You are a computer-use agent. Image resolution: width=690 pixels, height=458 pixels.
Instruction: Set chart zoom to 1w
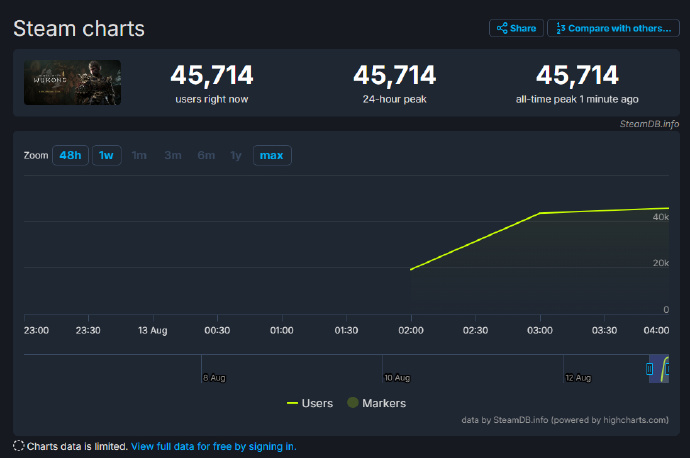[106, 155]
